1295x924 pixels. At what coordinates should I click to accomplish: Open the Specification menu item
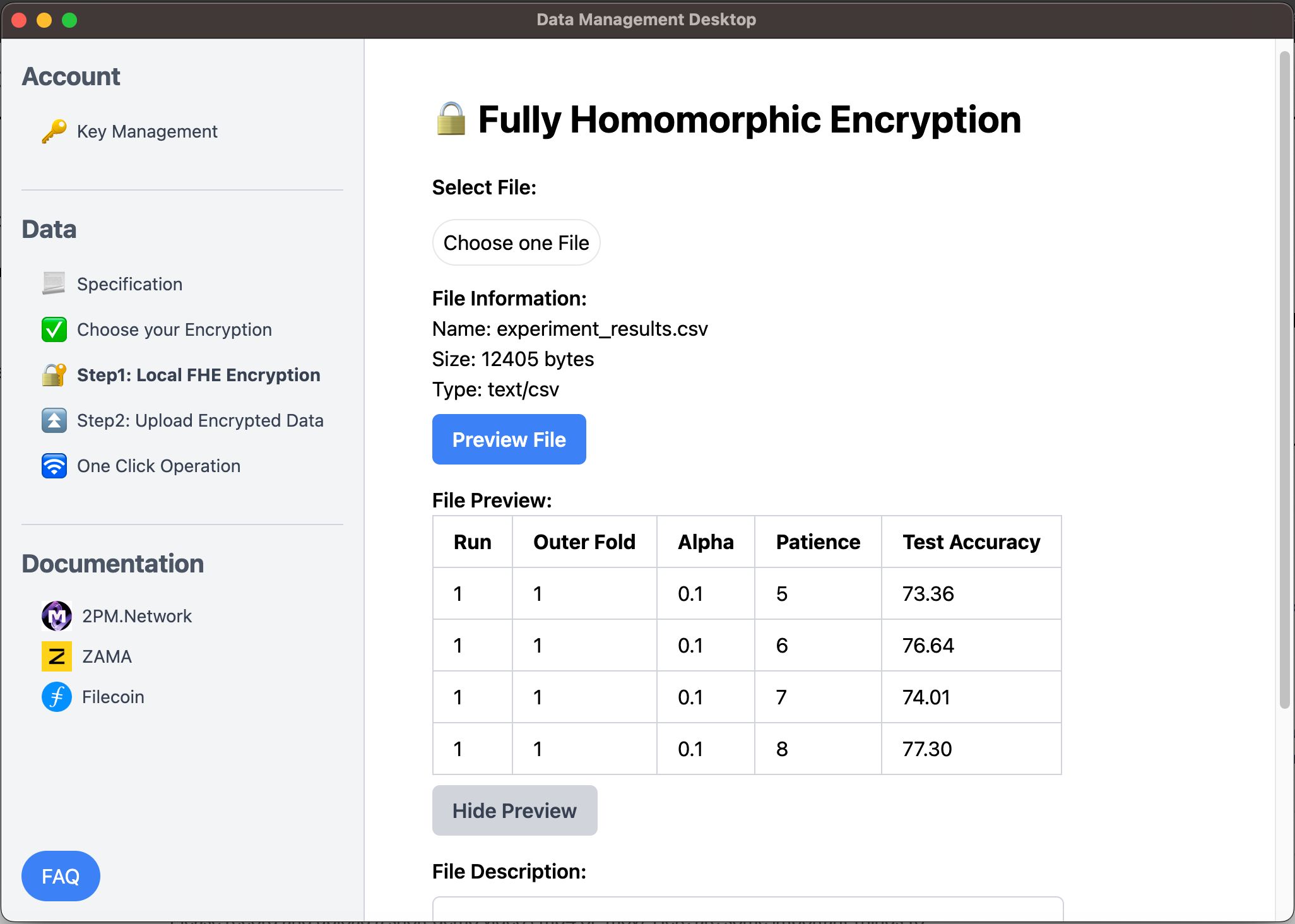pos(130,284)
